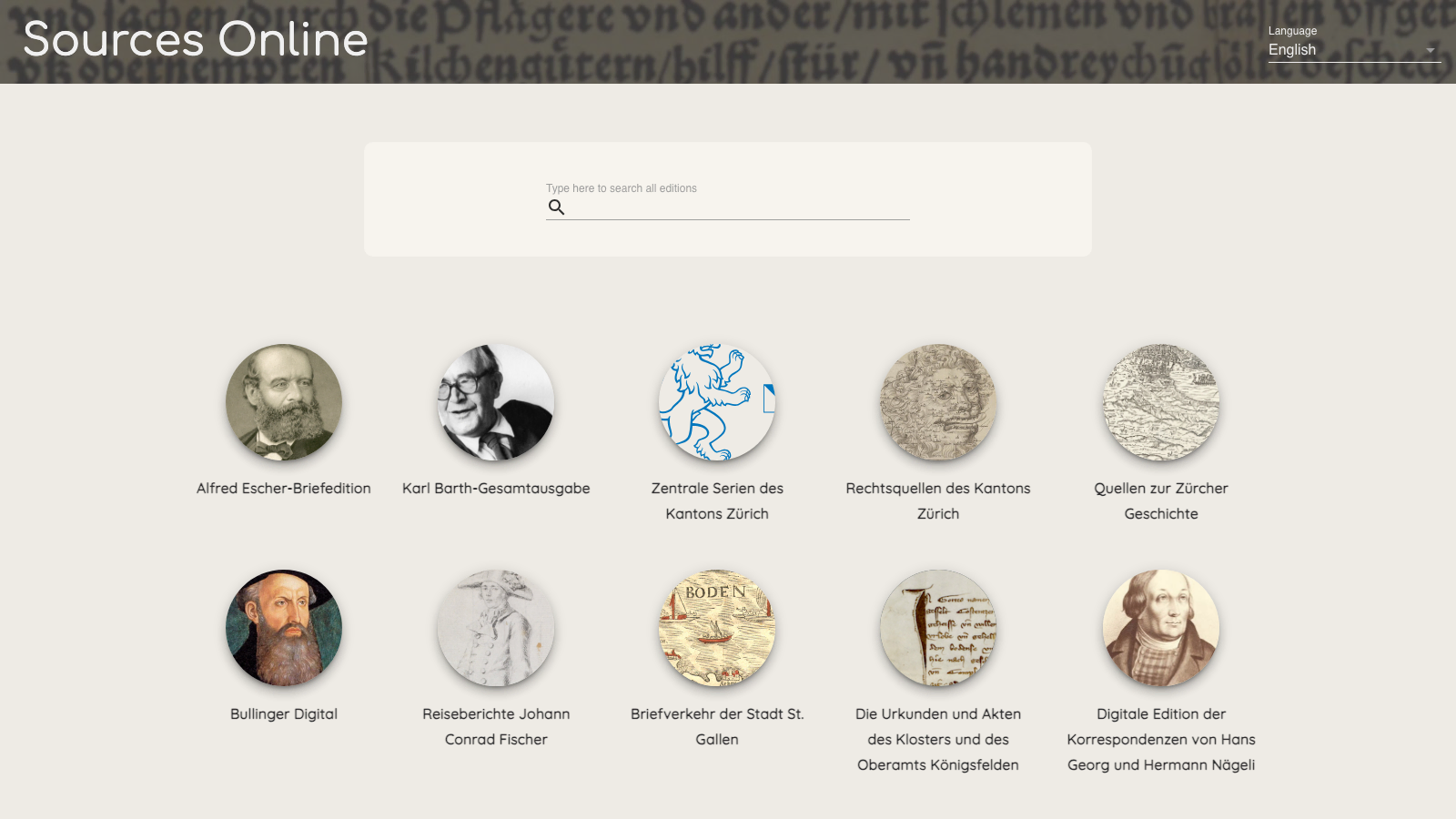Click the blue Zurich lion emblem
The height and width of the screenshot is (819, 1456).
(717, 403)
